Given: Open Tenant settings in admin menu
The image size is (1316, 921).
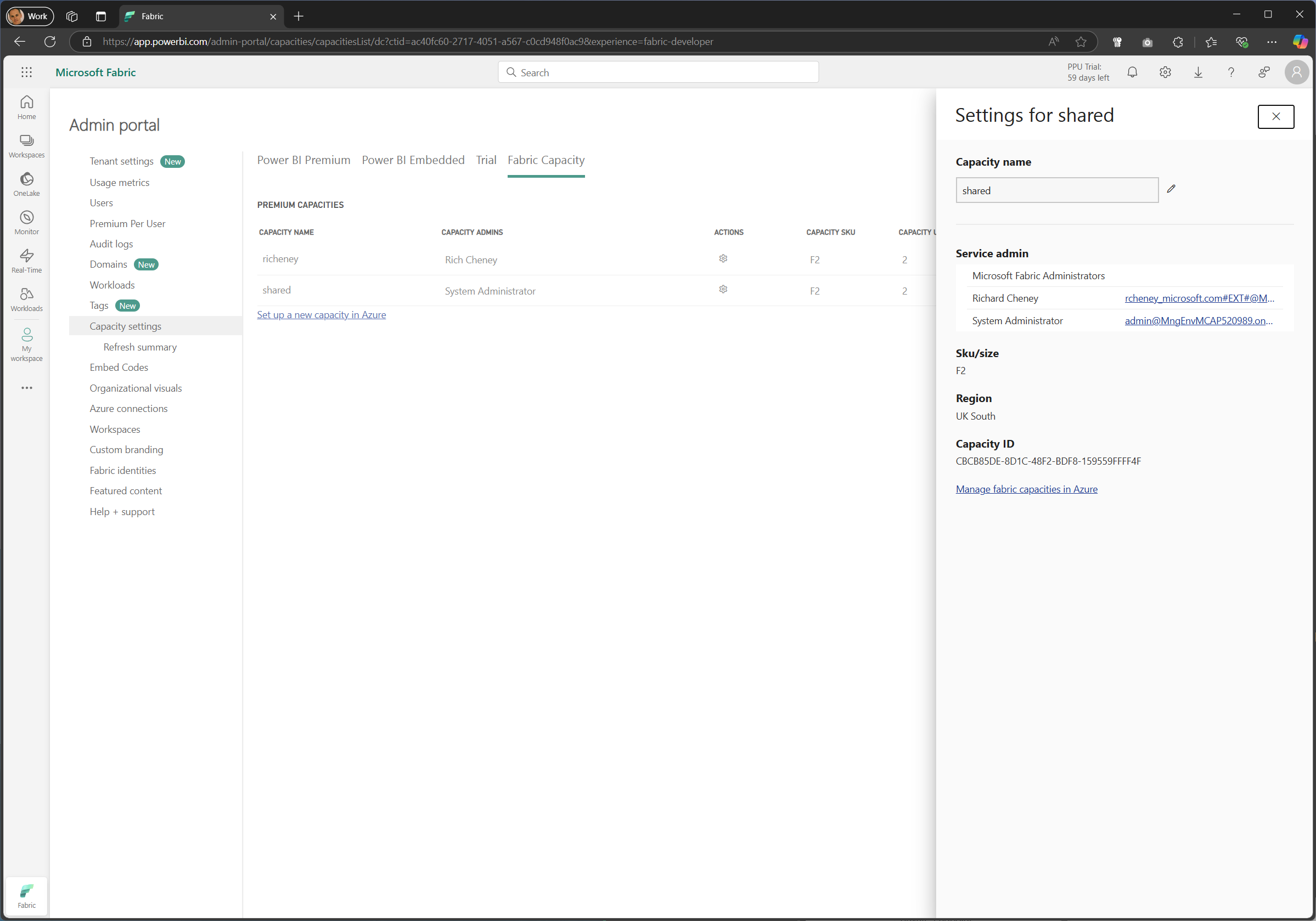Looking at the screenshot, I should pyautogui.click(x=121, y=161).
